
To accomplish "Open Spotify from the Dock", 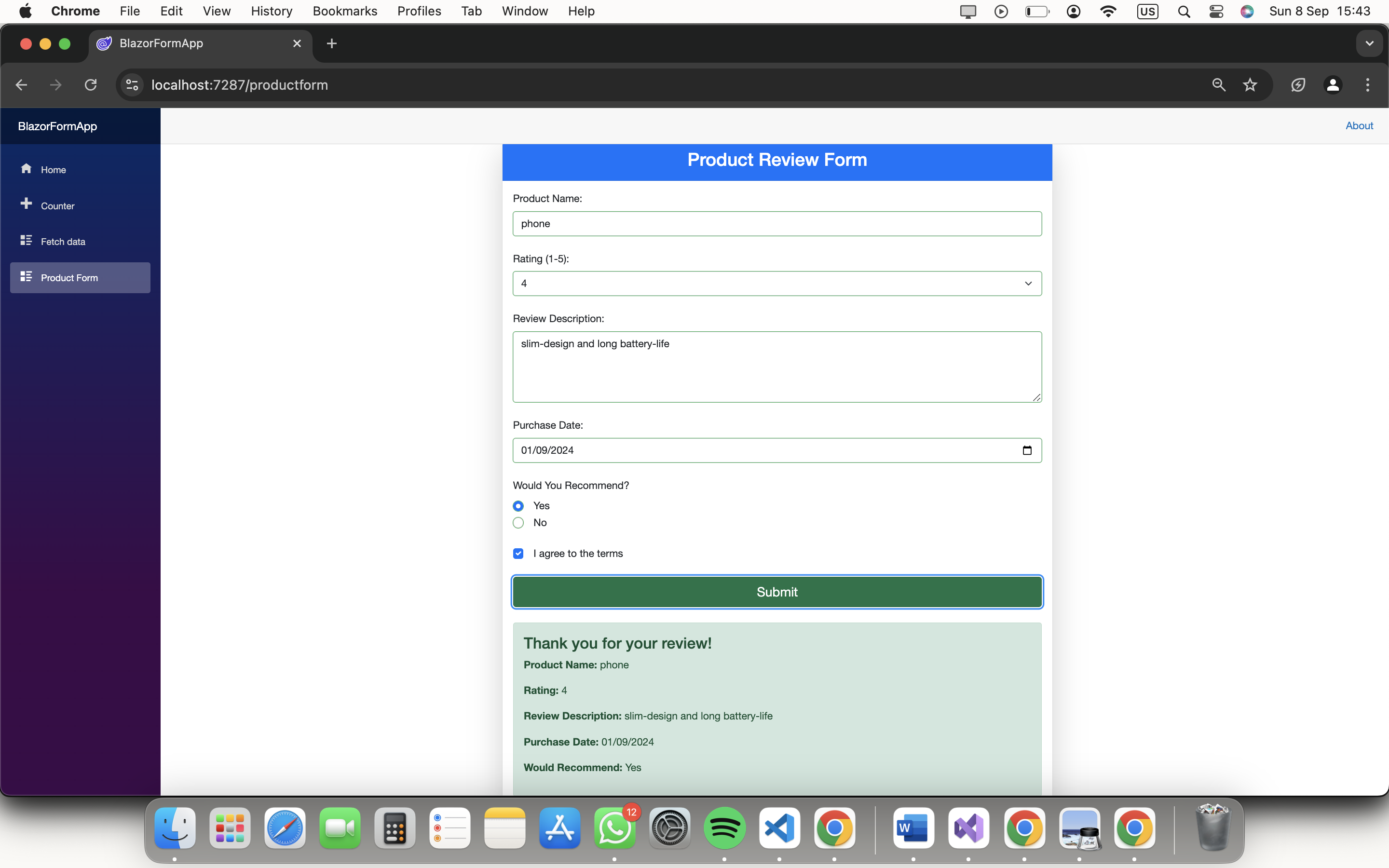I will pyautogui.click(x=724, y=828).
